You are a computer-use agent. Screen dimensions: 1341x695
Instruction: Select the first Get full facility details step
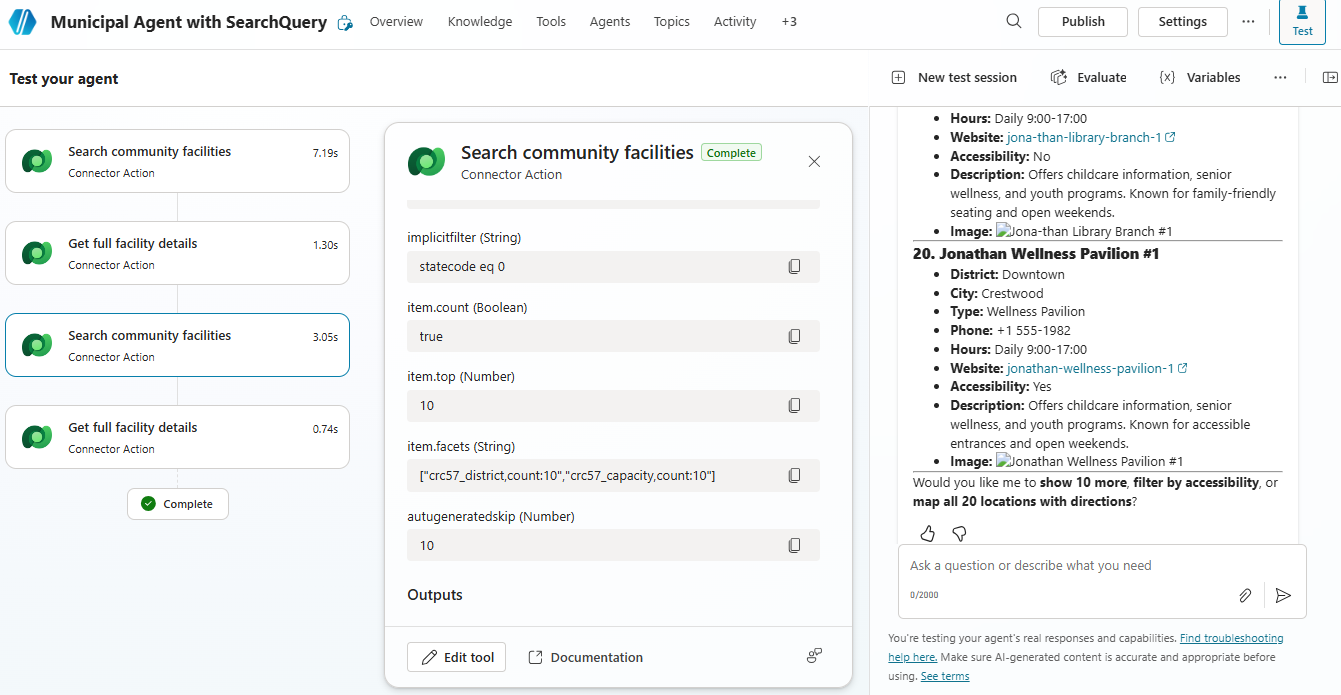click(x=177, y=253)
